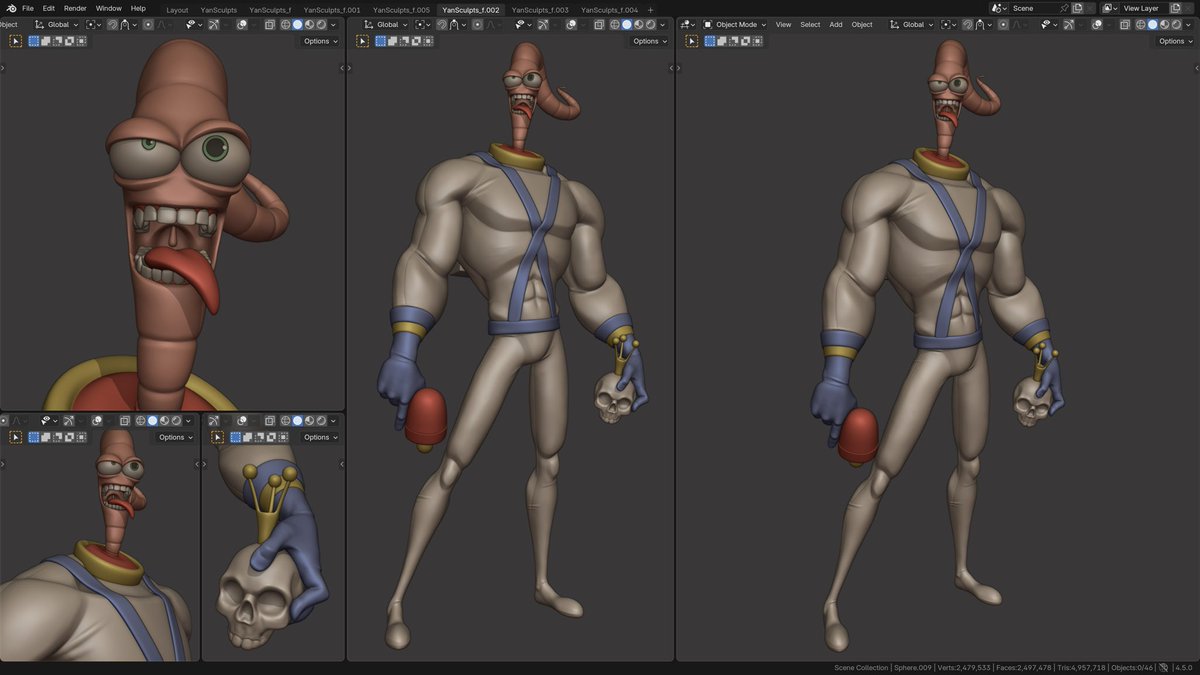The image size is (1200, 675).
Task: Switch to the Layout workspace tab
Action: pos(177,9)
